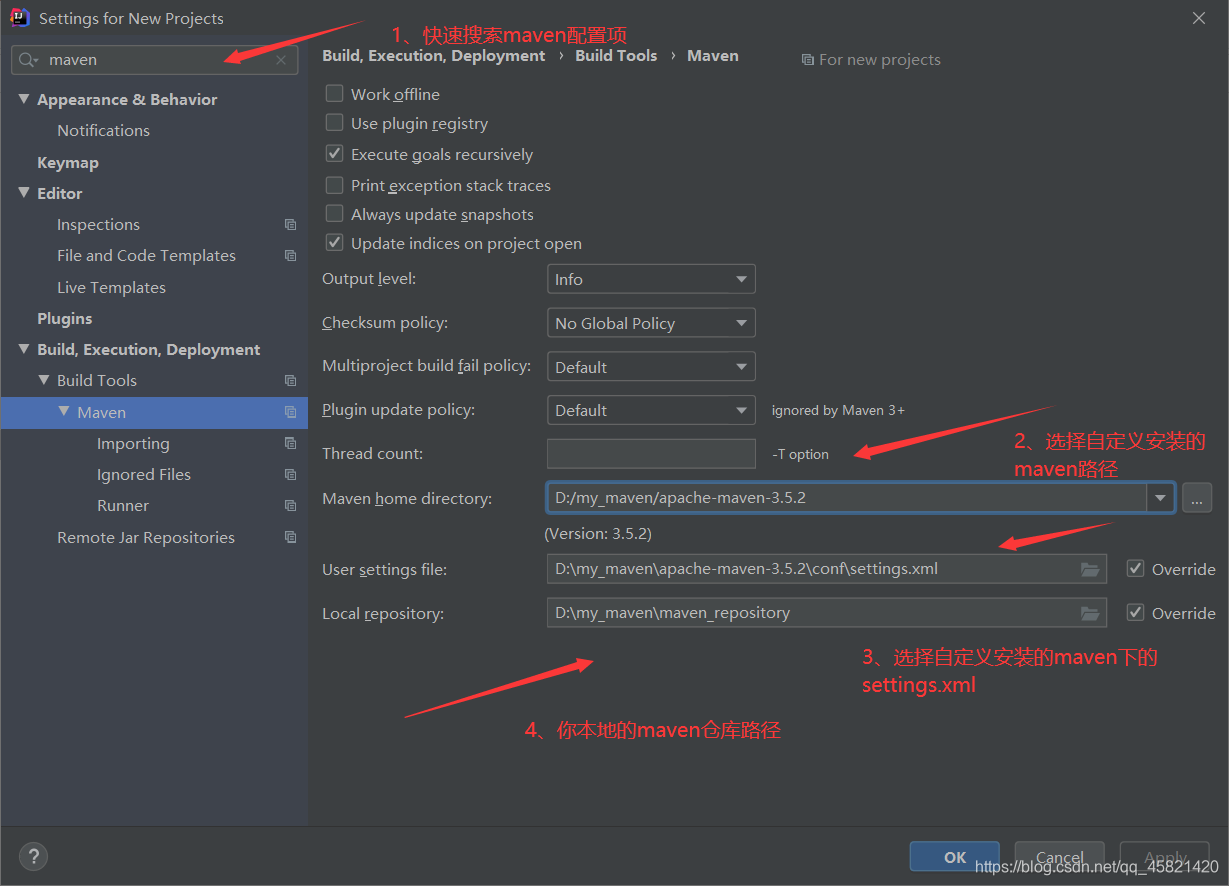This screenshot has height=886, width=1229.
Task: Click Build, Execution, Deployment breadcrumb
Action: [x=434, y=56]
